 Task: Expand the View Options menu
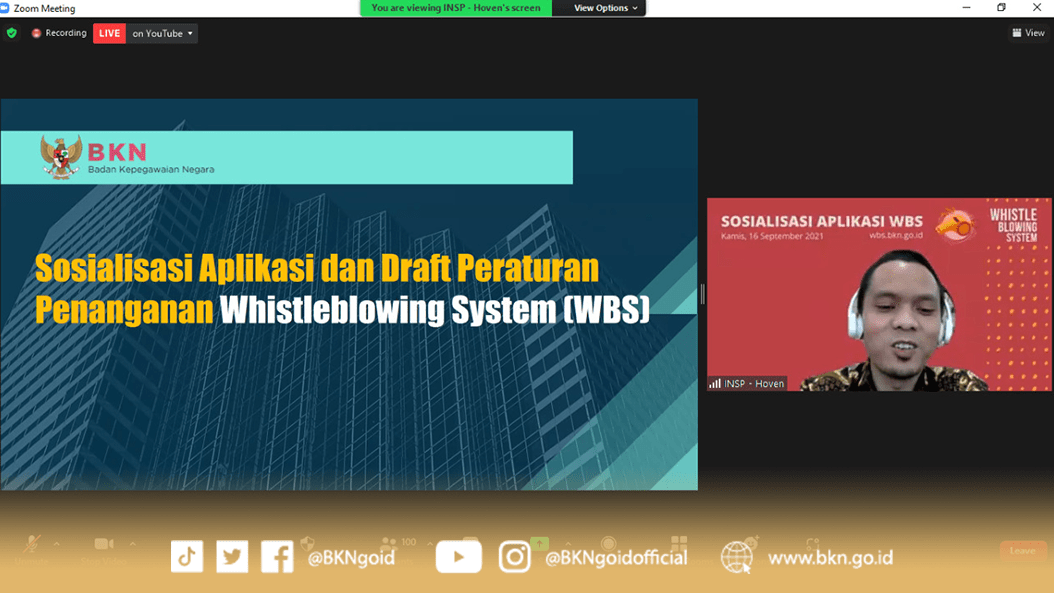tap(605, 8)
